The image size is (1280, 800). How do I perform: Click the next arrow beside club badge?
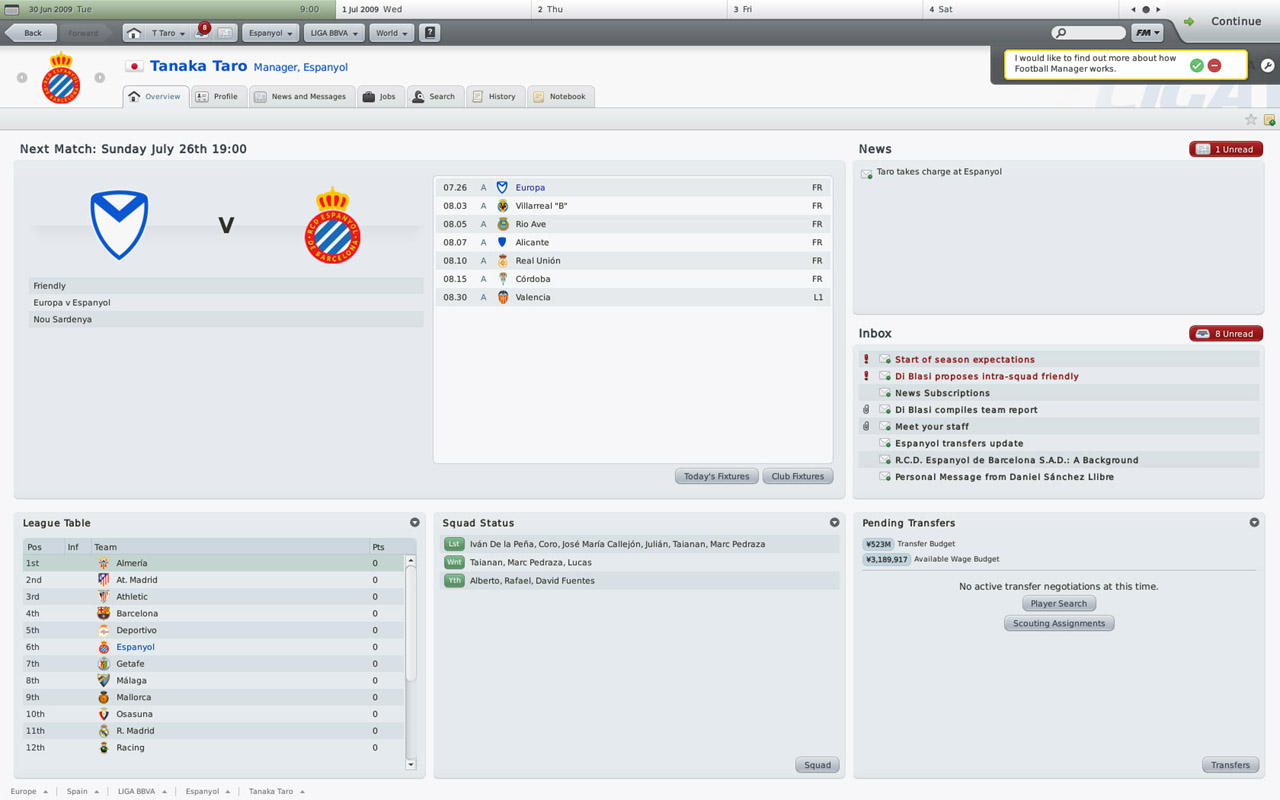click(x=99, y=77)
